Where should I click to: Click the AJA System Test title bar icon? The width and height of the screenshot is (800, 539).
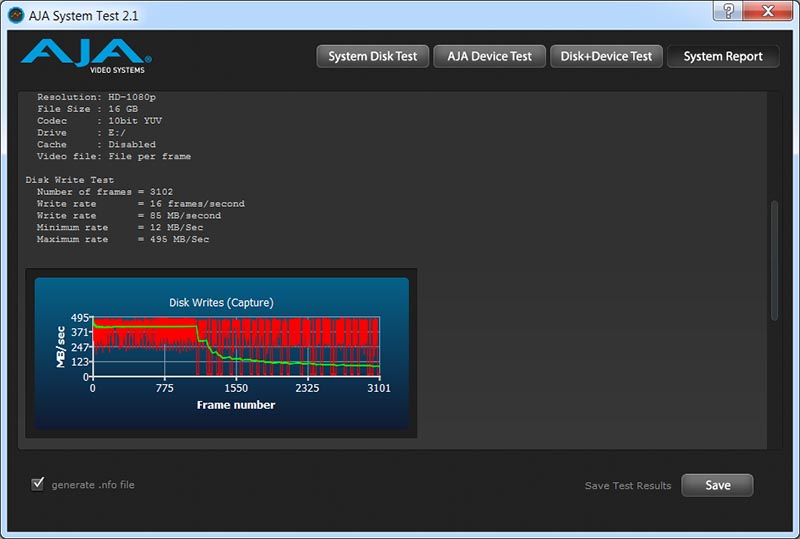[16, 15]
